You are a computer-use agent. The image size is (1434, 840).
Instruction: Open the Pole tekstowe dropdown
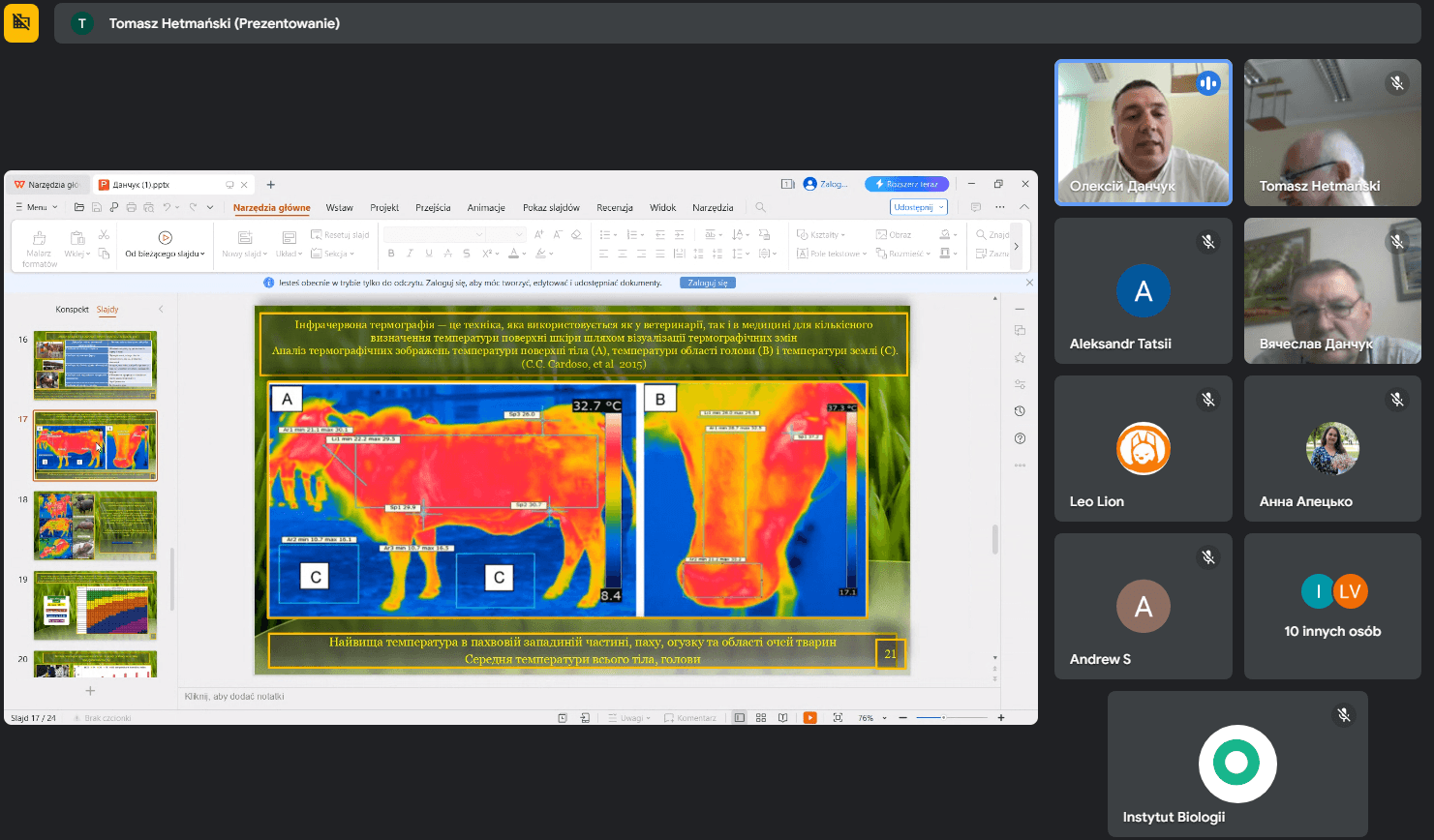(x=832, y=254)
